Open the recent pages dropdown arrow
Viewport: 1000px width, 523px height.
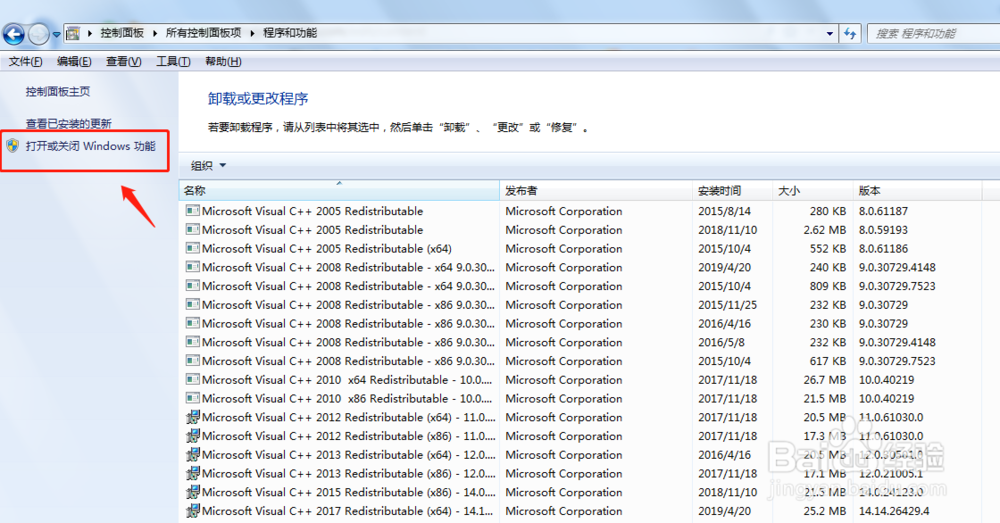pos(57,34)
